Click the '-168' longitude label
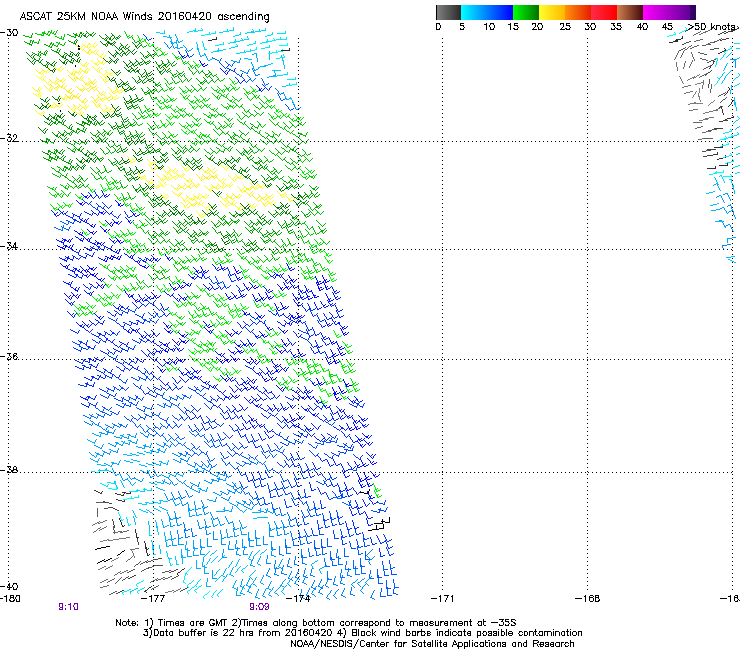The image size is (740, 650). [588, 599]
